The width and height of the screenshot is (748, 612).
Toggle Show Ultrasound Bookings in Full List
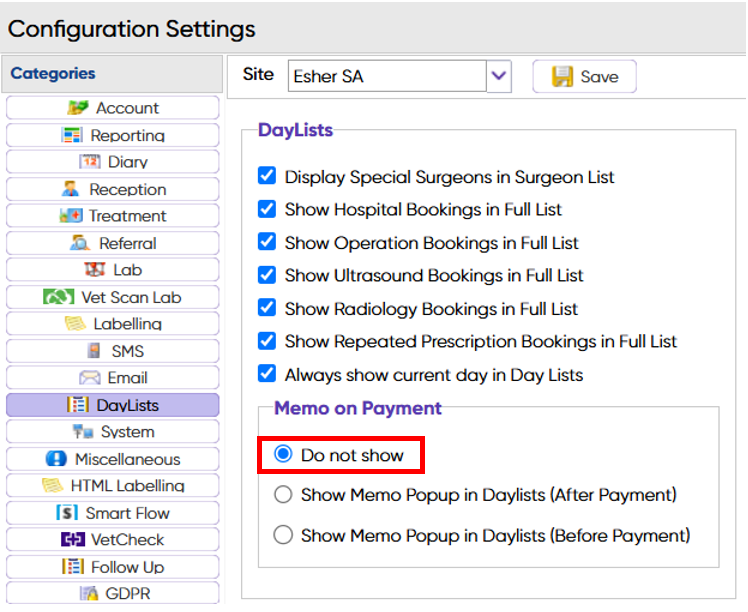(267, 275)
